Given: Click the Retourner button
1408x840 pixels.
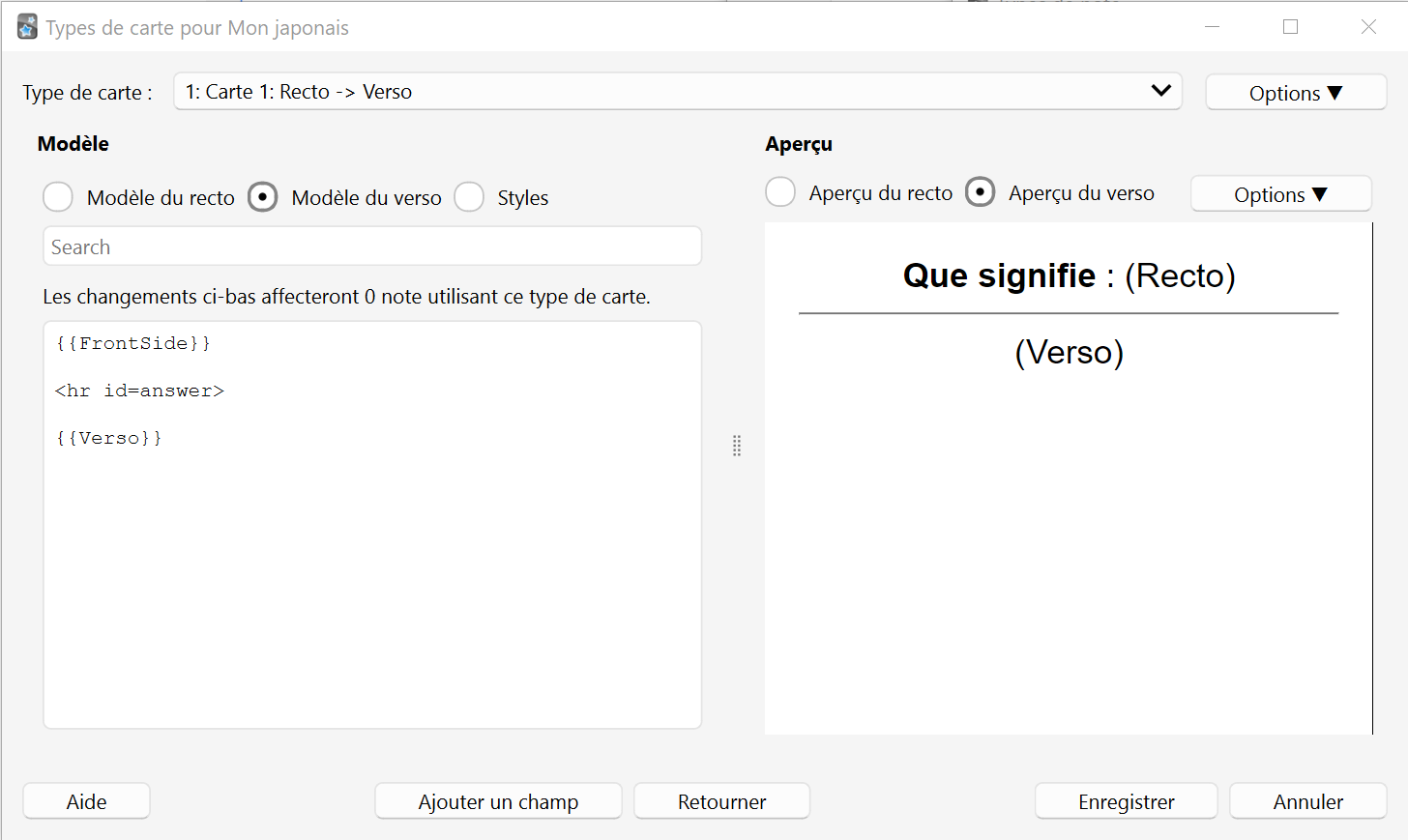Looking at the screenshot, I should (x=721, y=801).
